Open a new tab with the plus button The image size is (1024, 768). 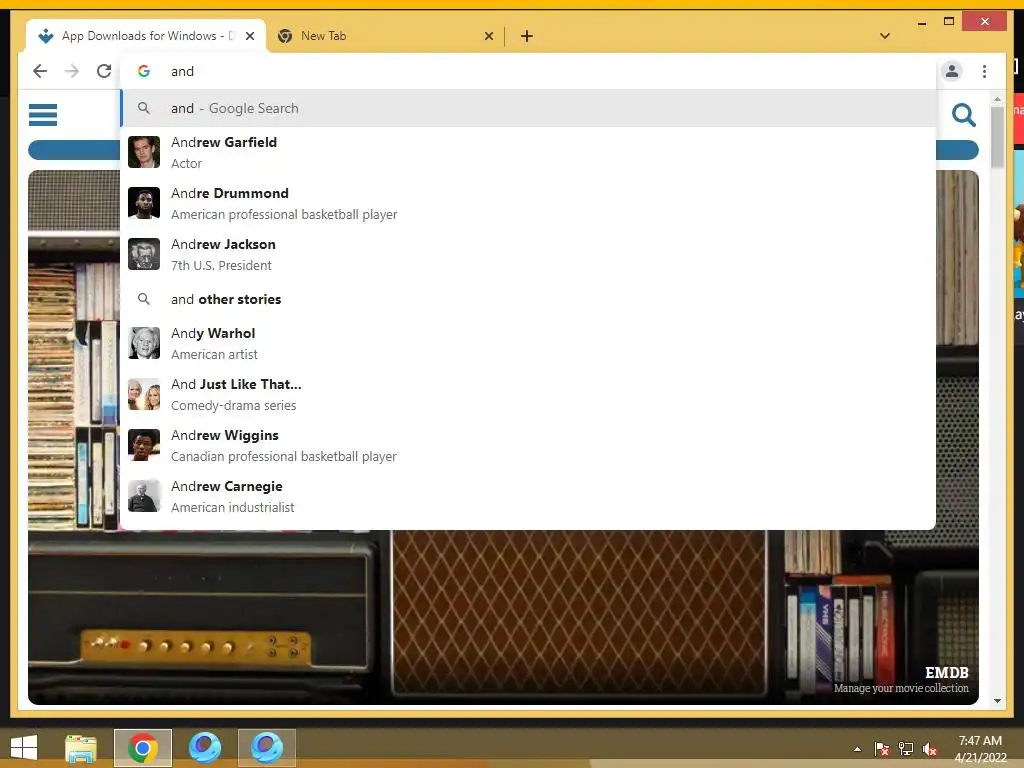click(527, 36)
